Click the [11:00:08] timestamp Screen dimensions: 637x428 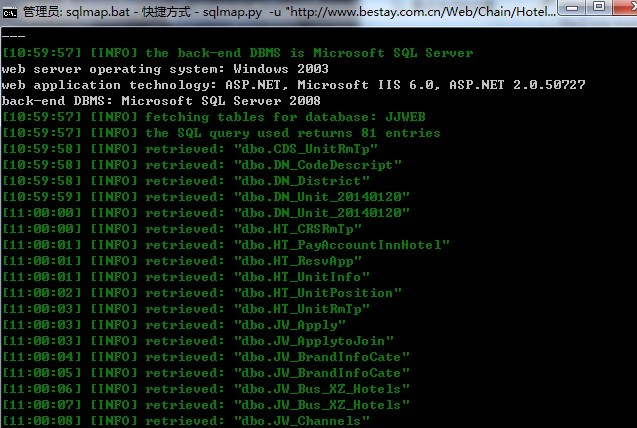(x=42, y=421)
